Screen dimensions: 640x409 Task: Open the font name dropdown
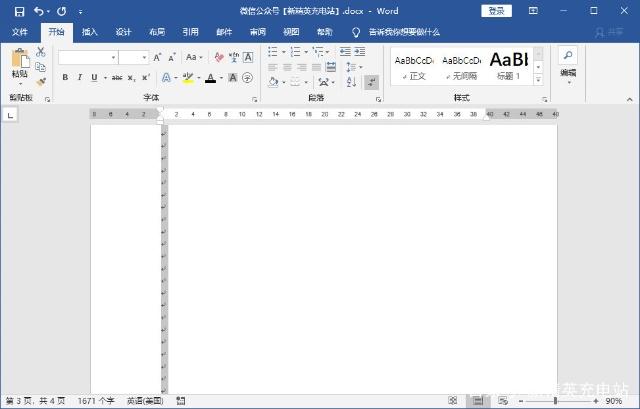coord(113,58)
